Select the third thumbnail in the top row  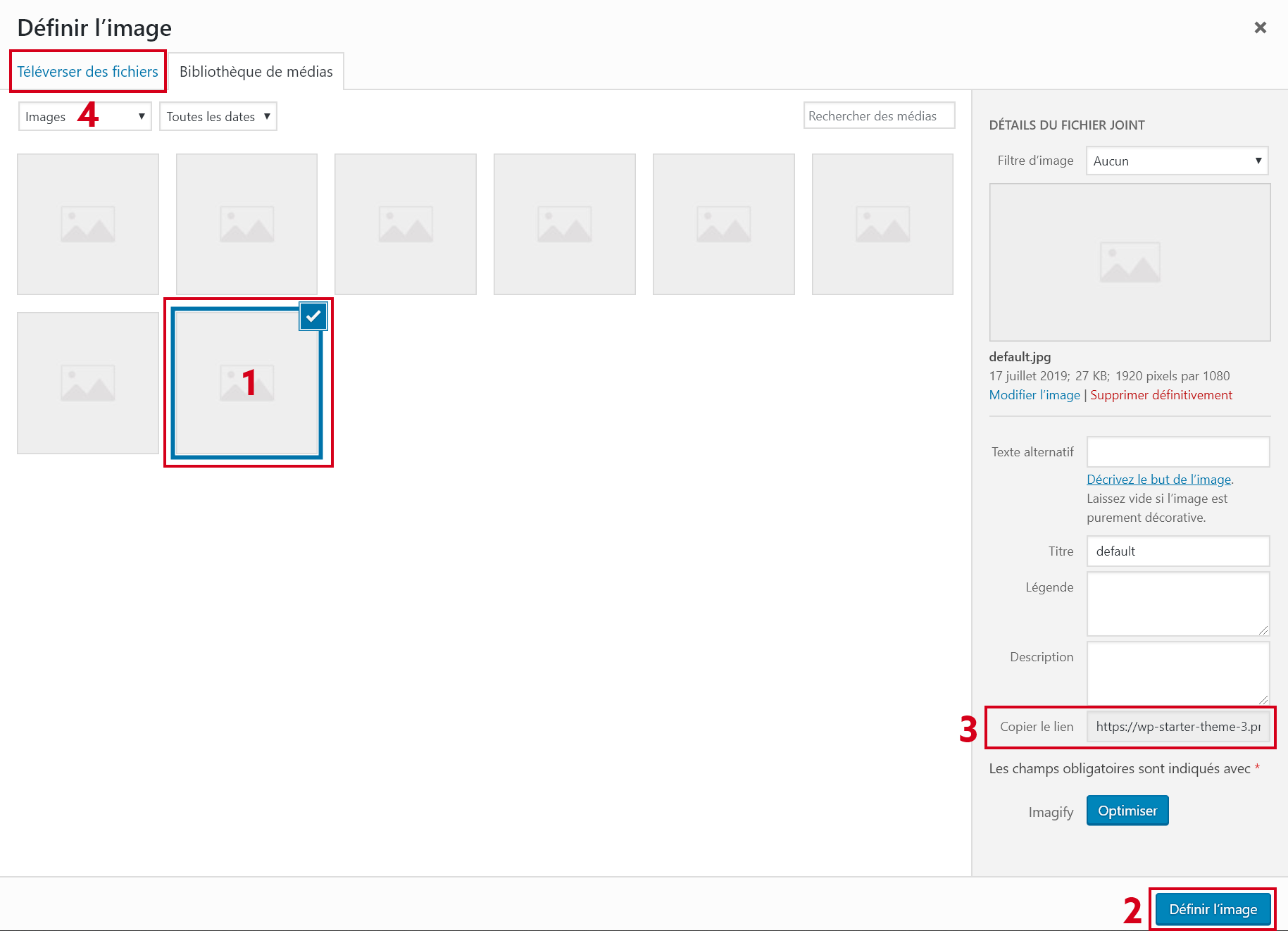[x=406, y=224]
